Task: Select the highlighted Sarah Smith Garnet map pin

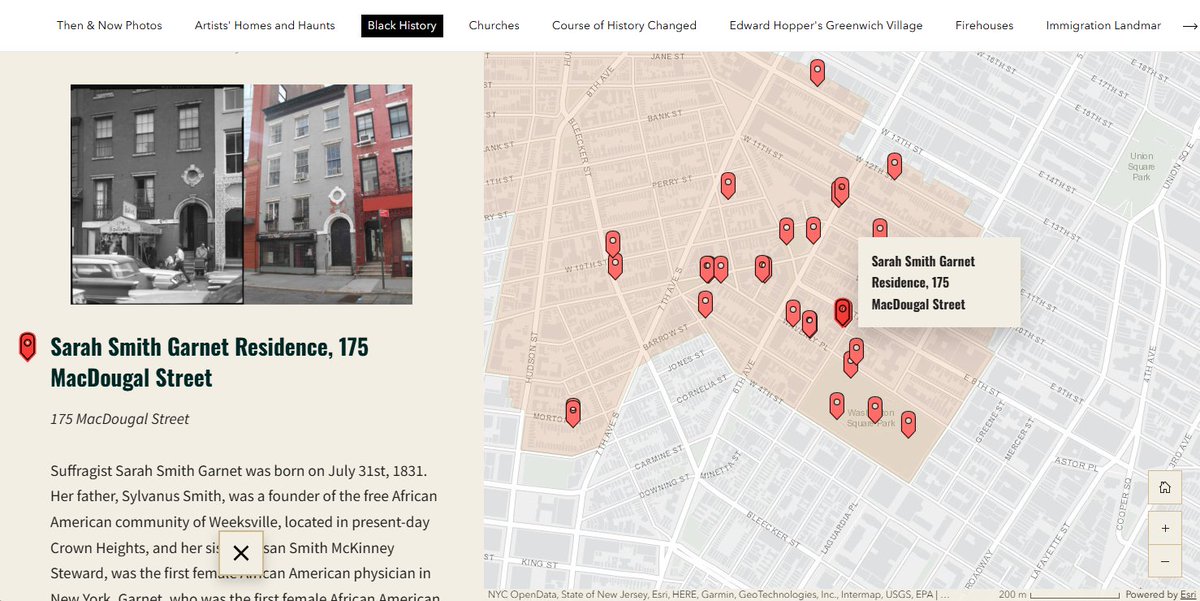Action: (x=842, y=312)
